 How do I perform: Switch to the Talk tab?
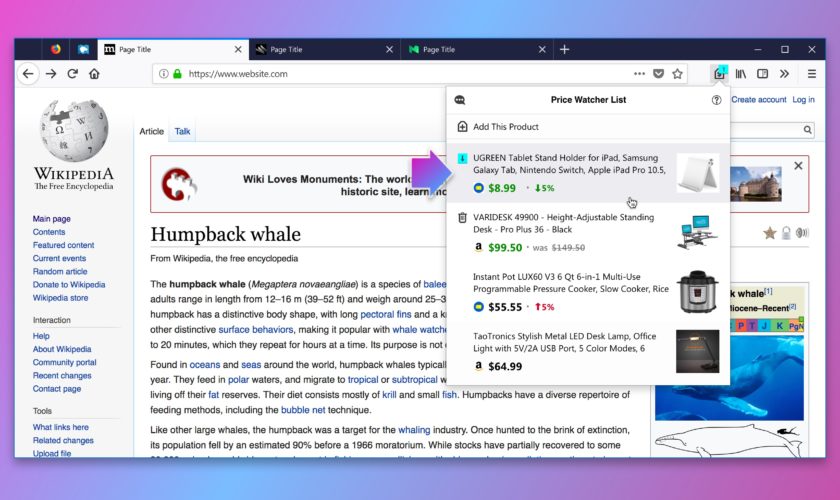point(183,131)
